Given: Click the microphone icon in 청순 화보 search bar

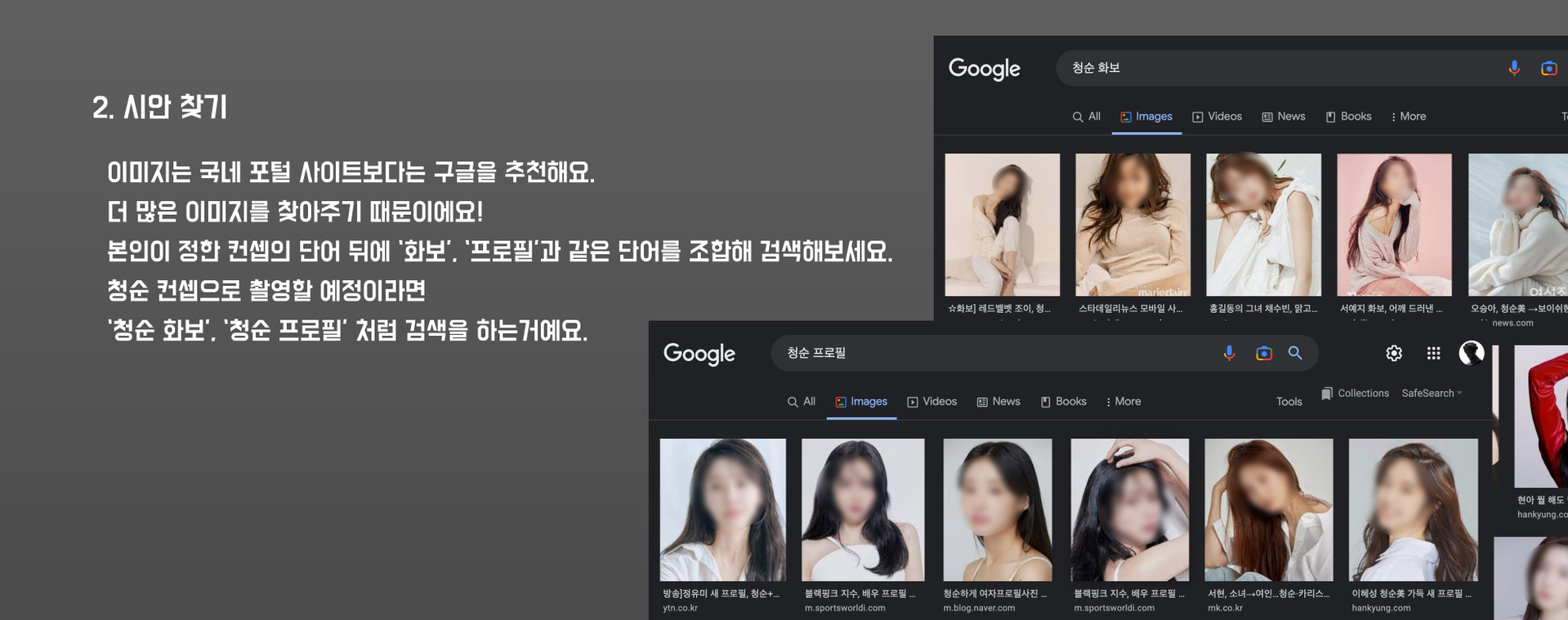Looking at the screenshot, I should coord(1514,69).
